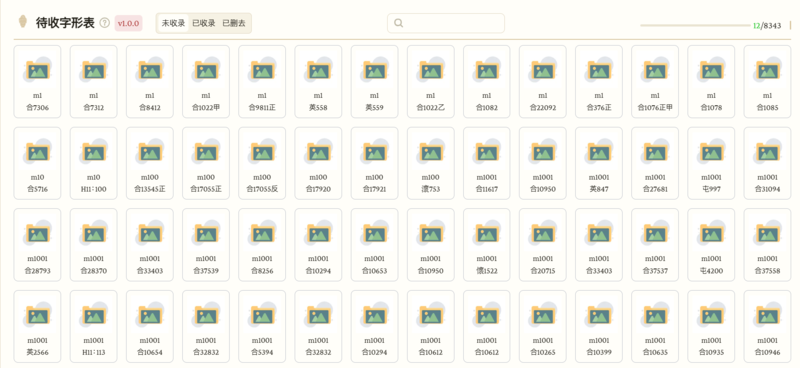Open the image folder icon for 合1022甲
Viewport: 800px width, 368px height.
click(206, 70)
